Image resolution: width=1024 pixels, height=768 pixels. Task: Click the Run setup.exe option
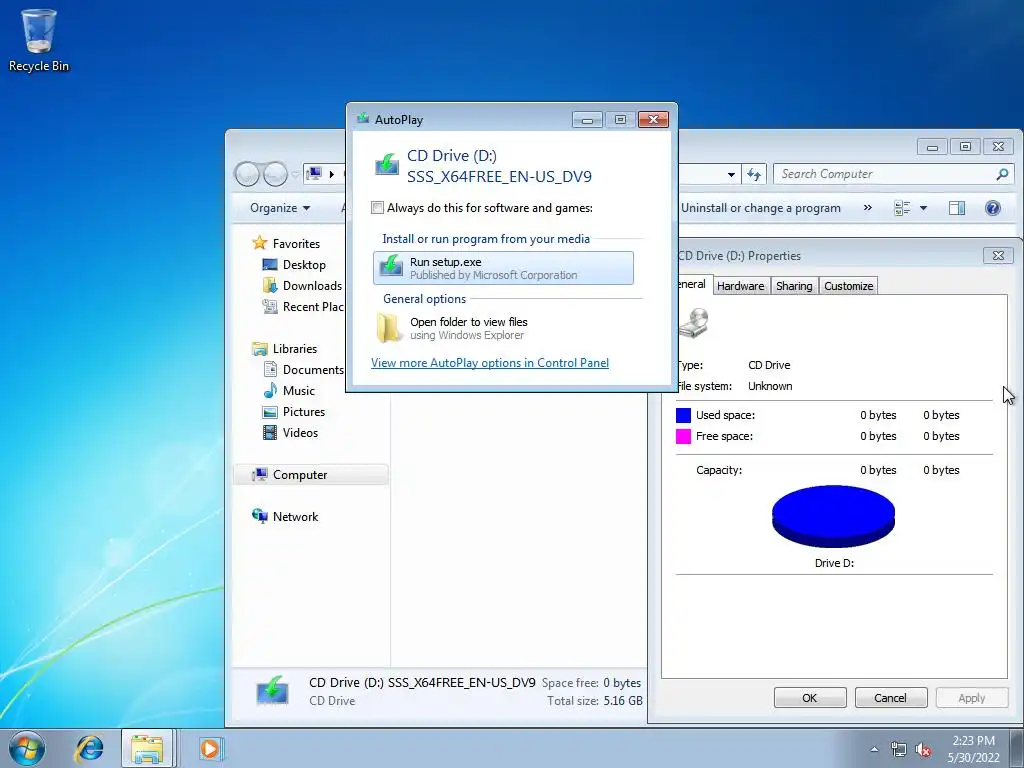[503, 268]
